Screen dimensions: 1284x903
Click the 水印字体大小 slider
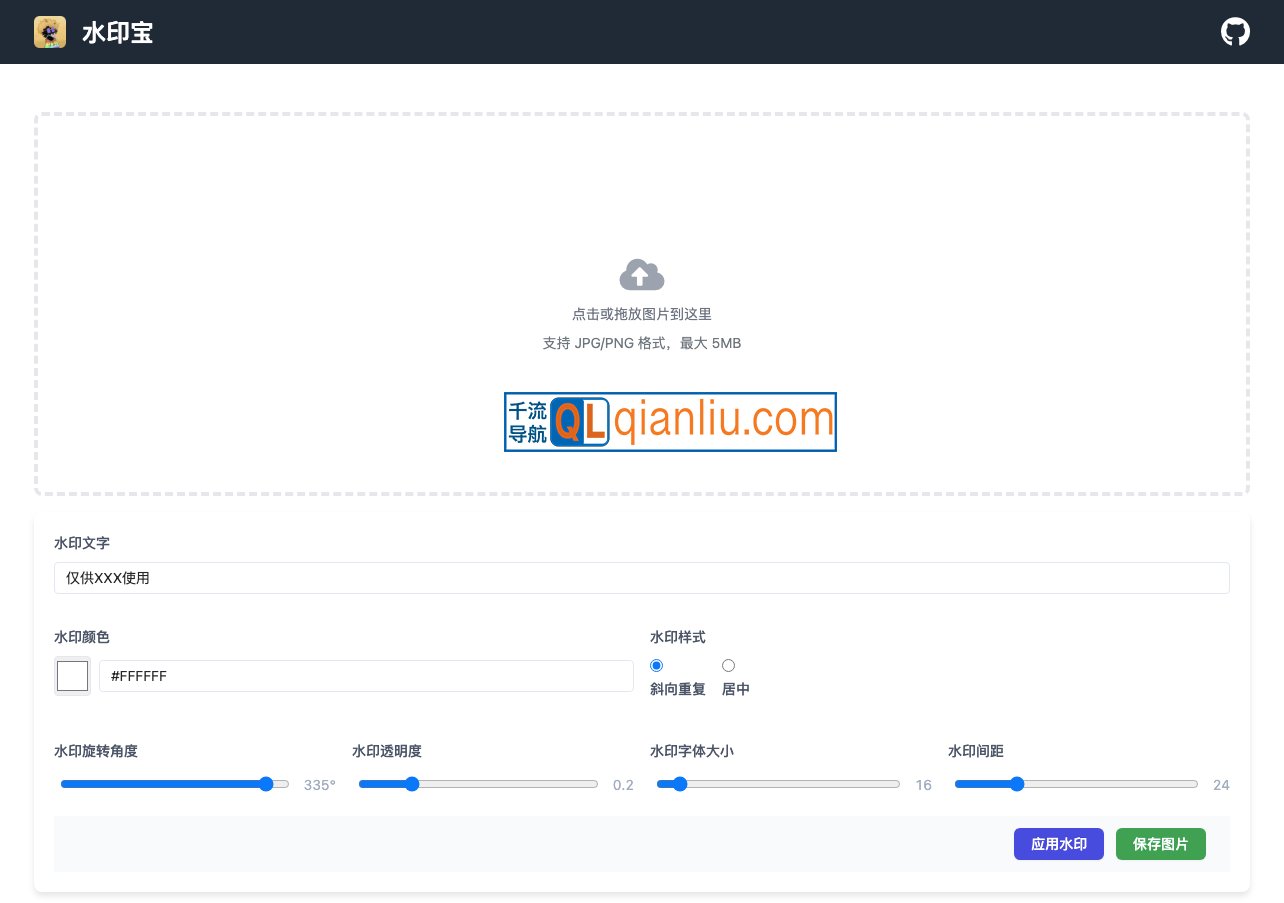778,785
